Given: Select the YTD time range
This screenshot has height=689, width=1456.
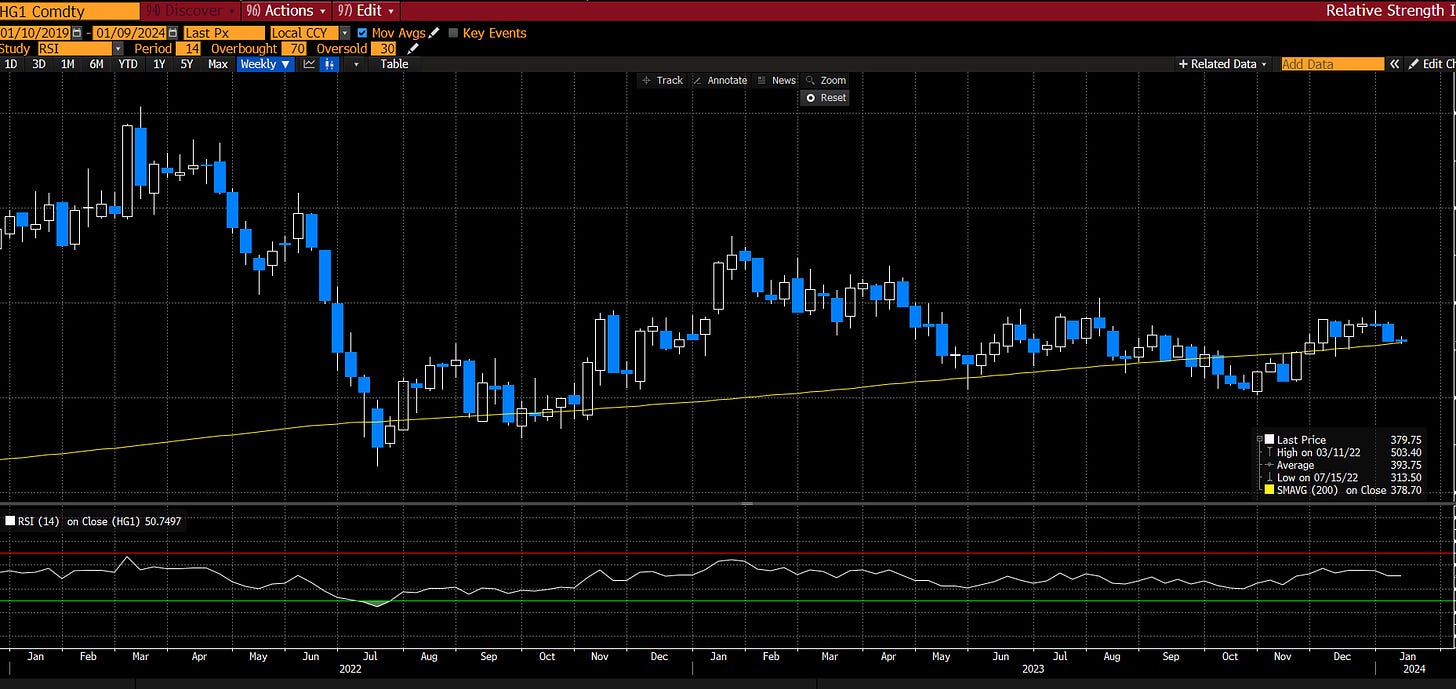Looking at the screenshot, I should point(128,64).
